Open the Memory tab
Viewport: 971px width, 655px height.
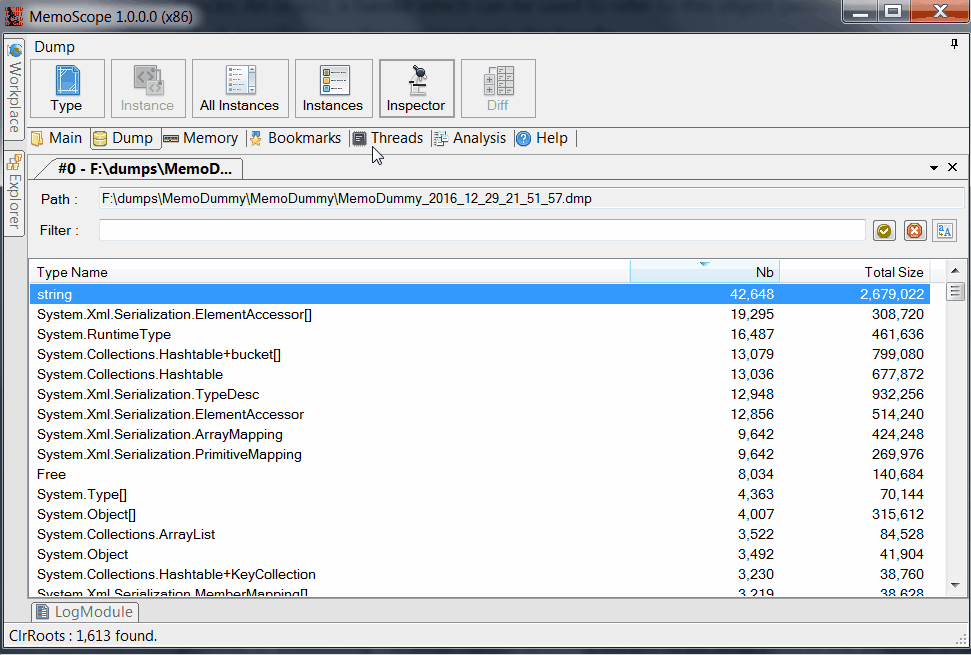[x=201, y=138]
